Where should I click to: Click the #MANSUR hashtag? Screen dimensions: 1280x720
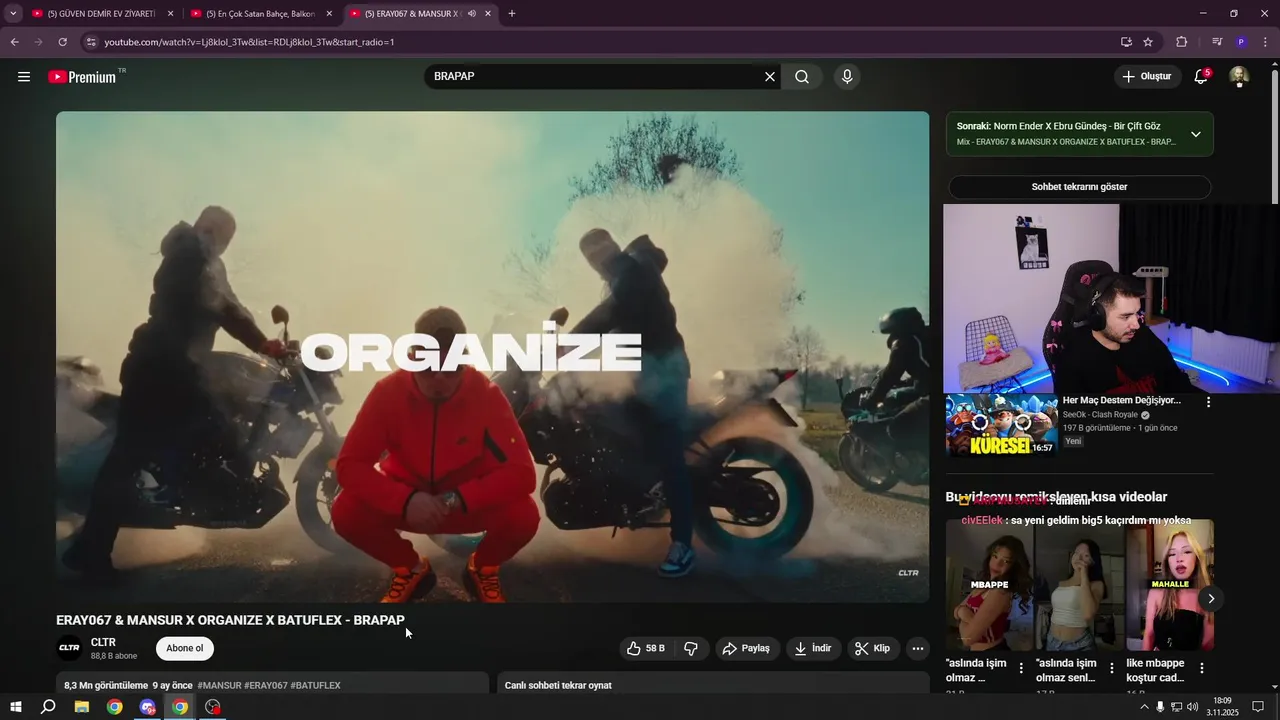point(219,685)
